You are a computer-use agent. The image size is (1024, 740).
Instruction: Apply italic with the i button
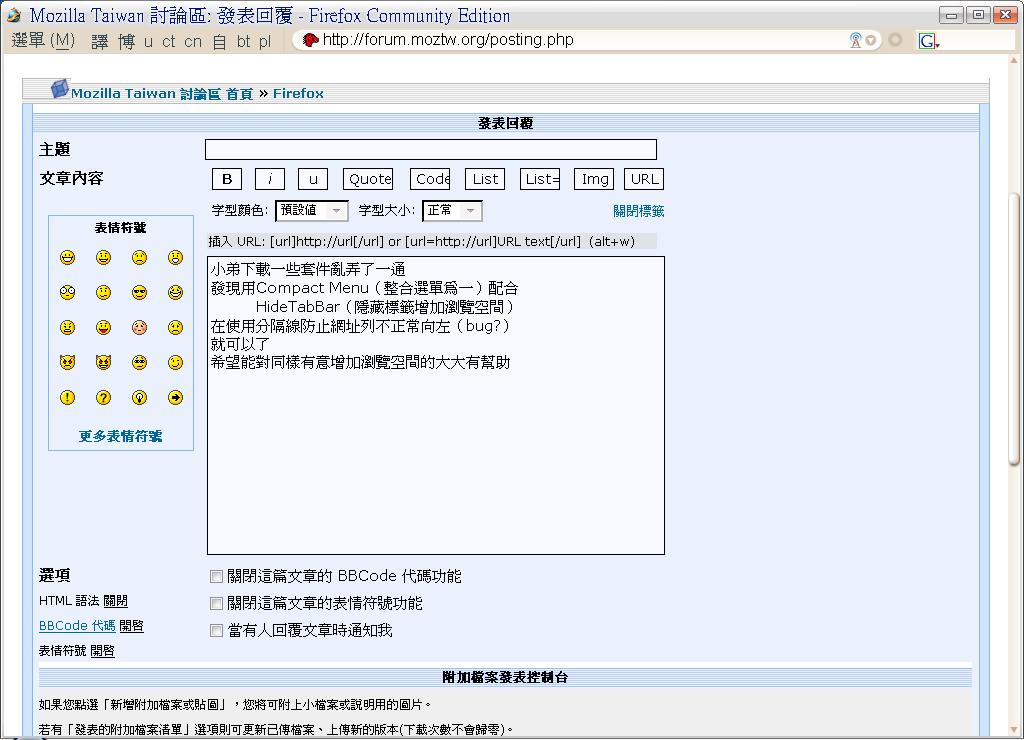point(270,179)
